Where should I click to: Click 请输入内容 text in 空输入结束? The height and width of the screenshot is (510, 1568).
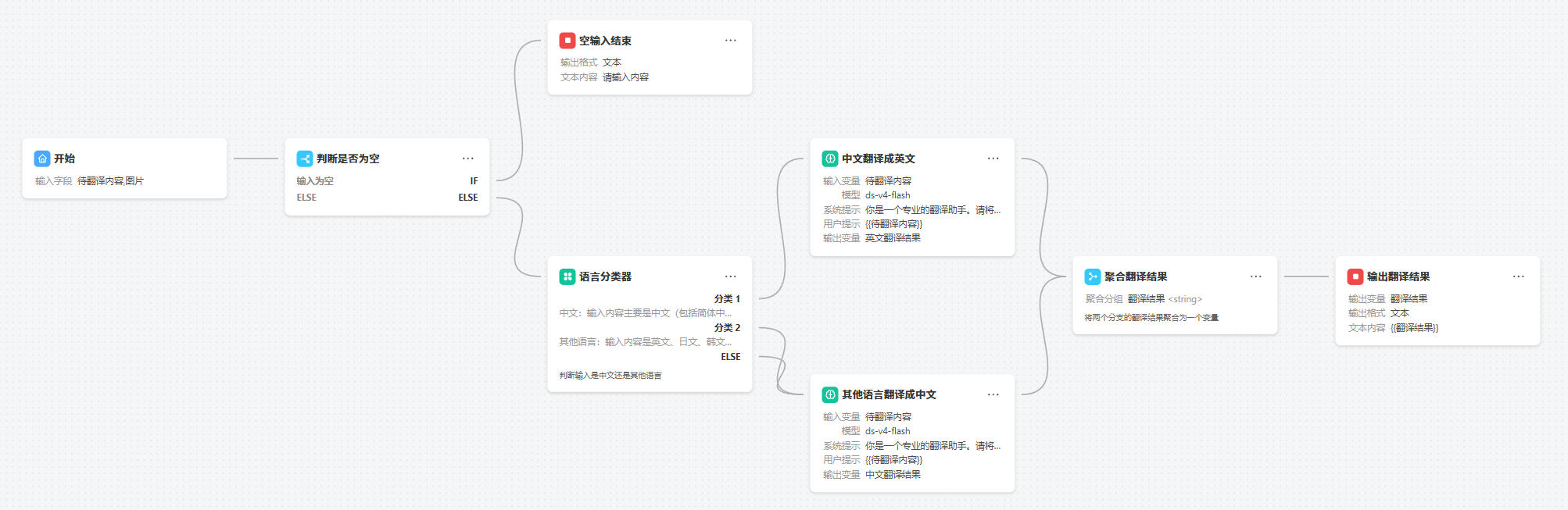tap(625, 77)
